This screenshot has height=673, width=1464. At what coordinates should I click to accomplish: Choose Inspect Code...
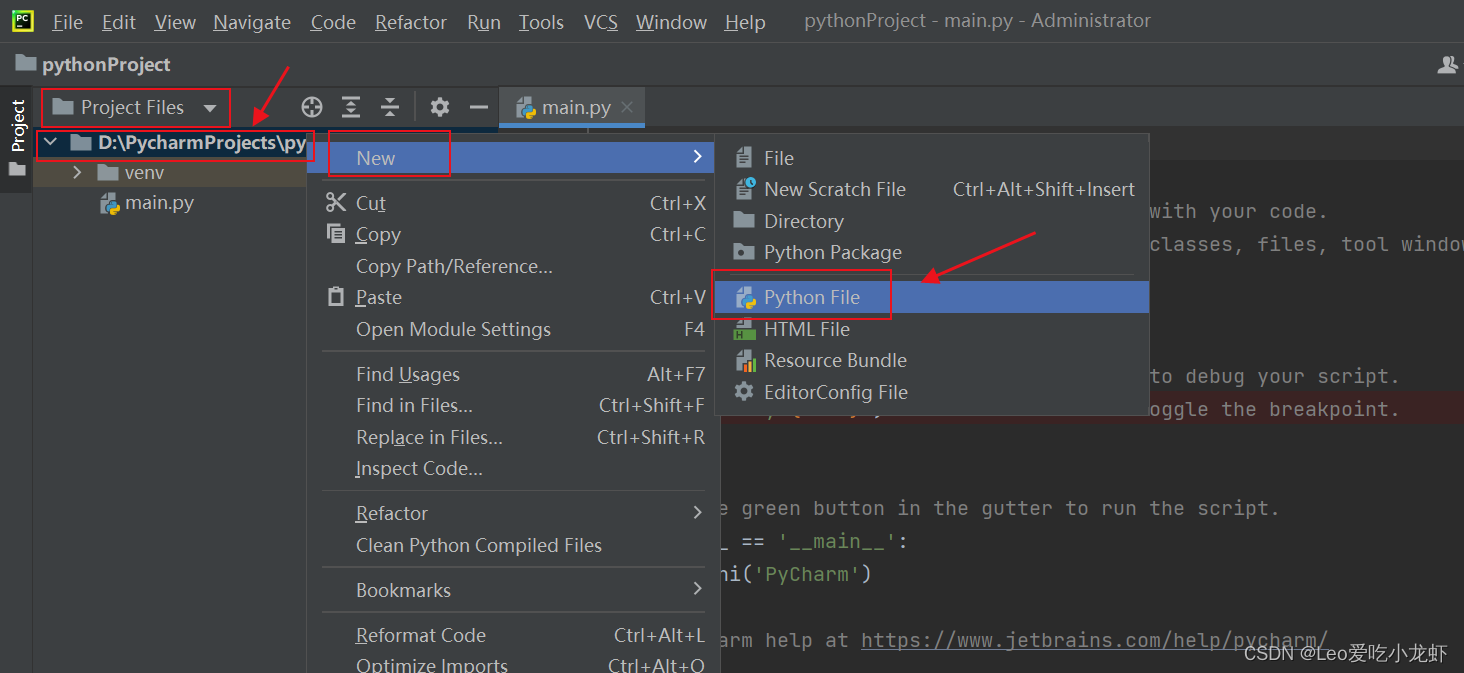tap(419, 468)
